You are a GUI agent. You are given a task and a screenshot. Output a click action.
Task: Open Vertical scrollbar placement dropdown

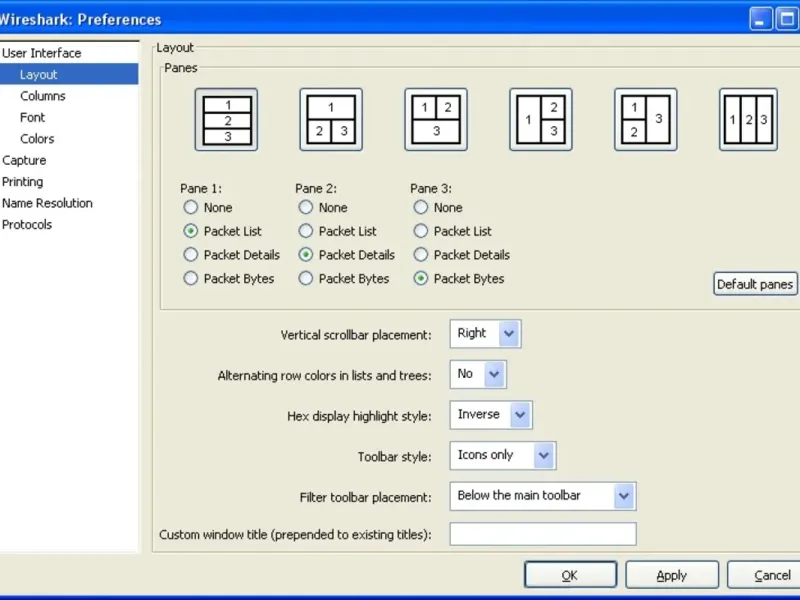[x=485, y=334]
